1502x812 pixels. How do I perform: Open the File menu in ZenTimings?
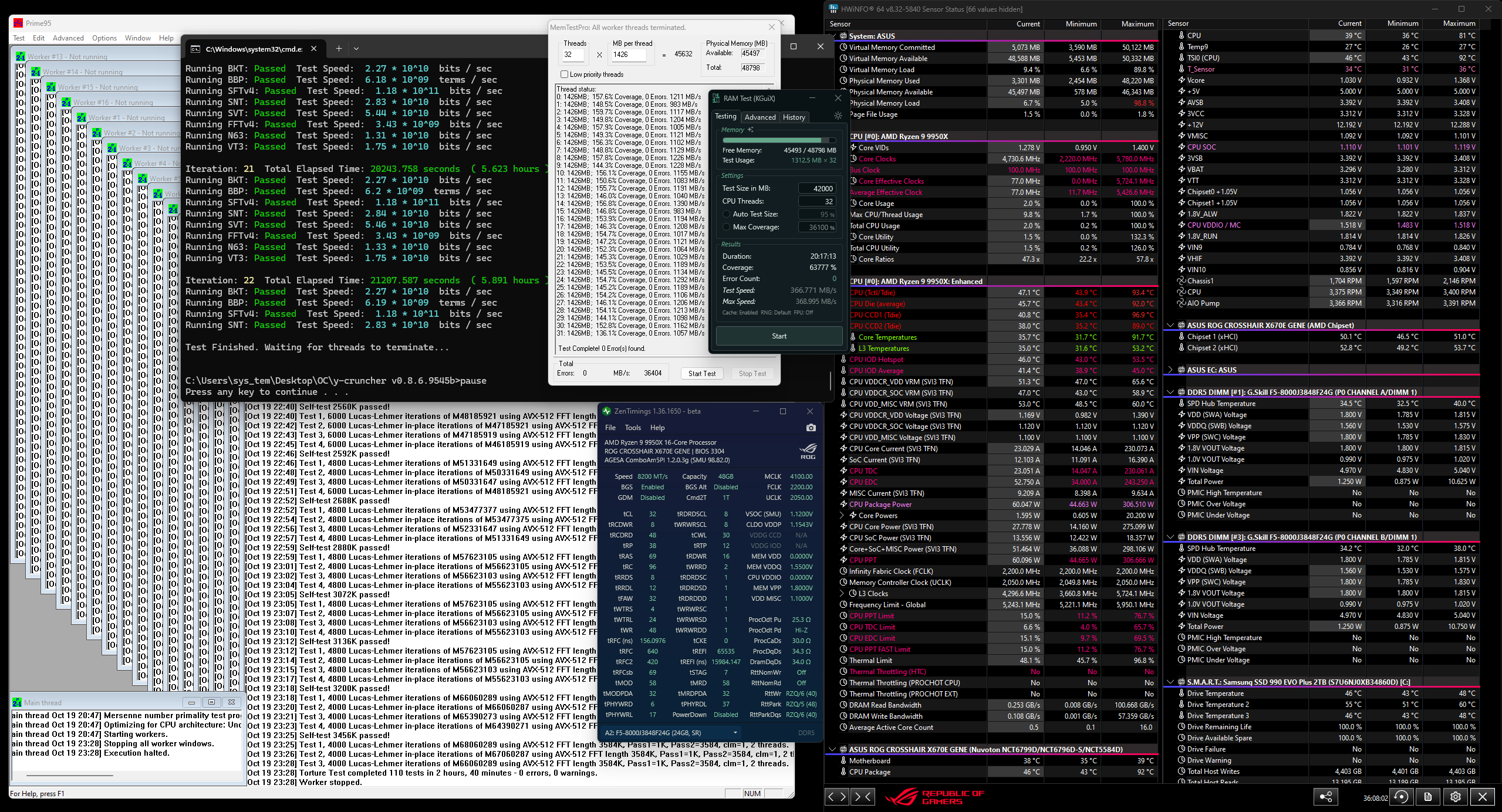[610, 428]
